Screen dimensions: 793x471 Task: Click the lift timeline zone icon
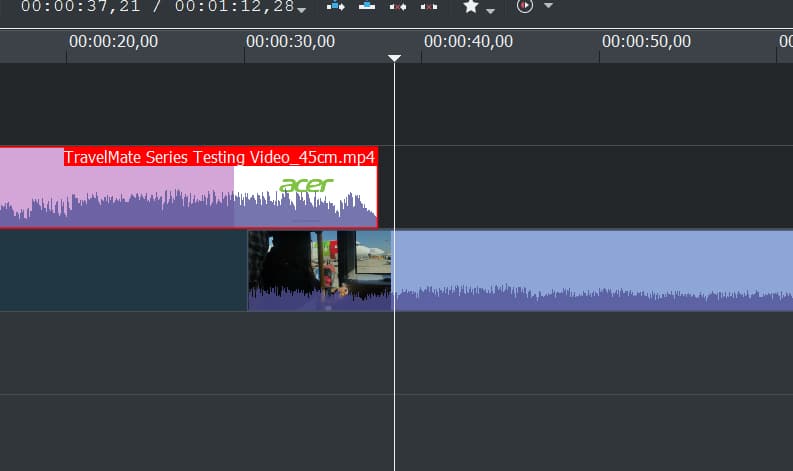pos(429,7)
